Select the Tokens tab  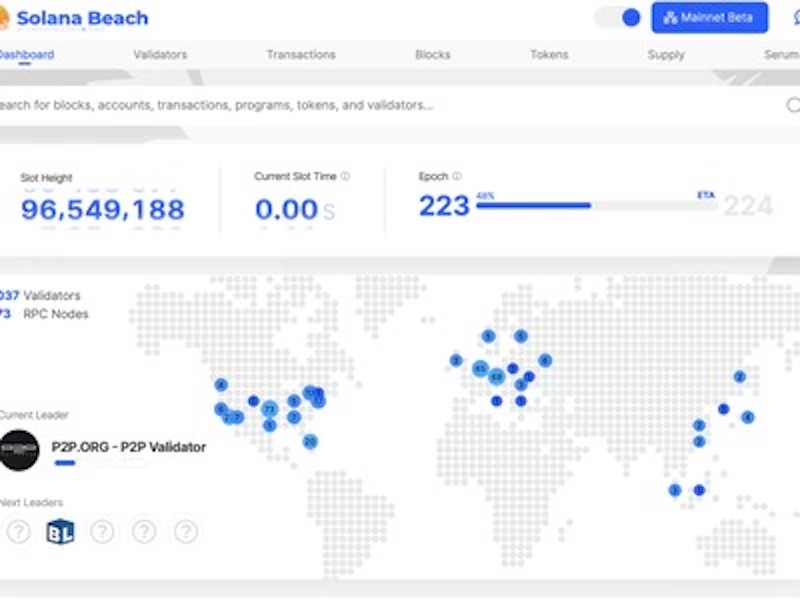coord(549,55)
